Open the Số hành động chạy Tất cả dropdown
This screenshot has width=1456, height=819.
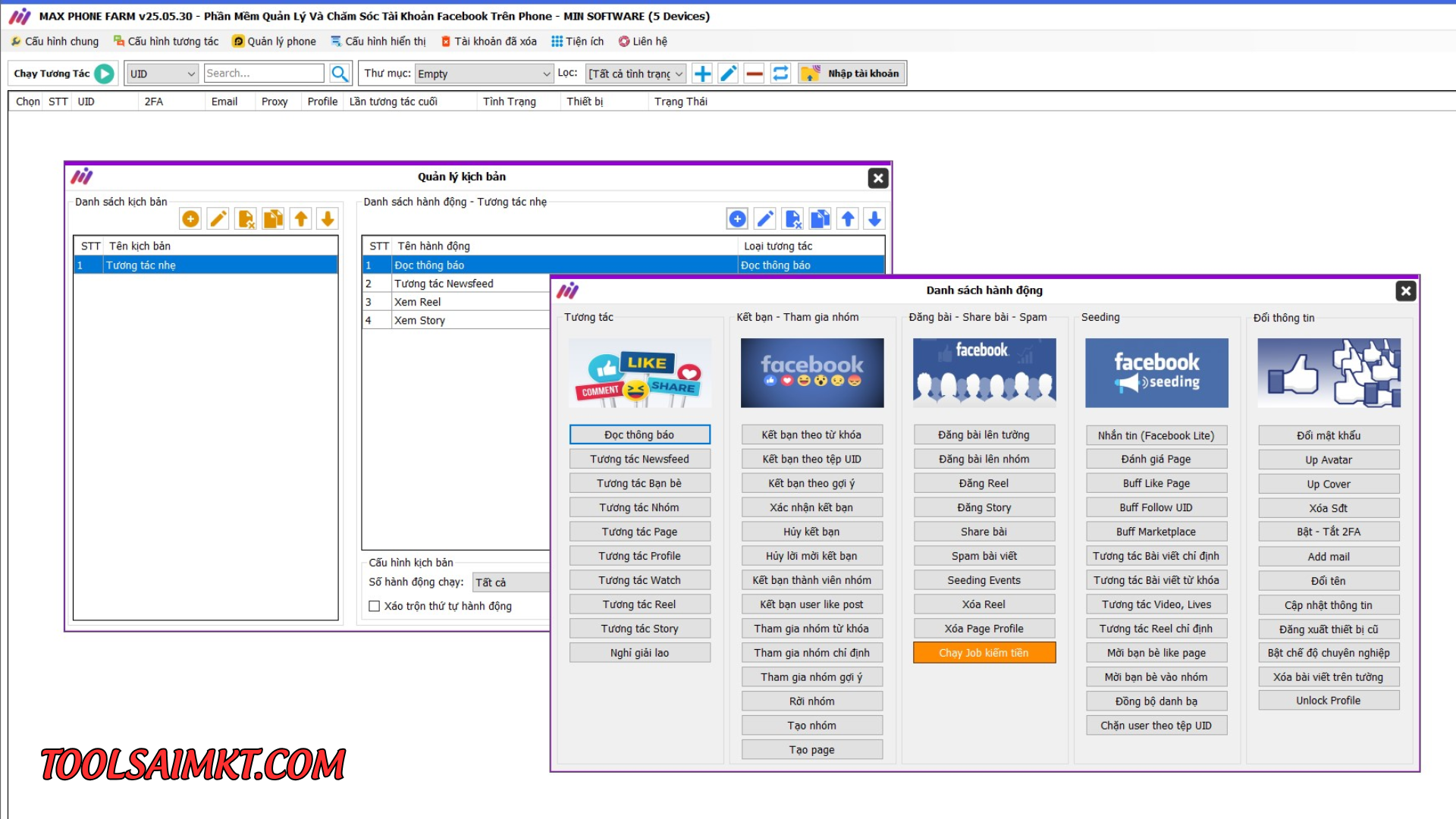[511, 582]
